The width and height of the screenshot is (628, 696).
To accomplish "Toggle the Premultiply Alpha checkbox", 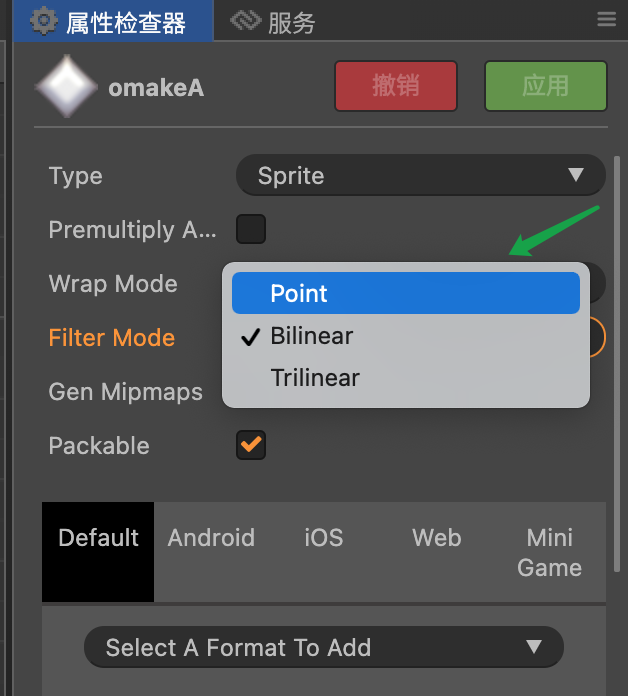I will tap(251, 230).
